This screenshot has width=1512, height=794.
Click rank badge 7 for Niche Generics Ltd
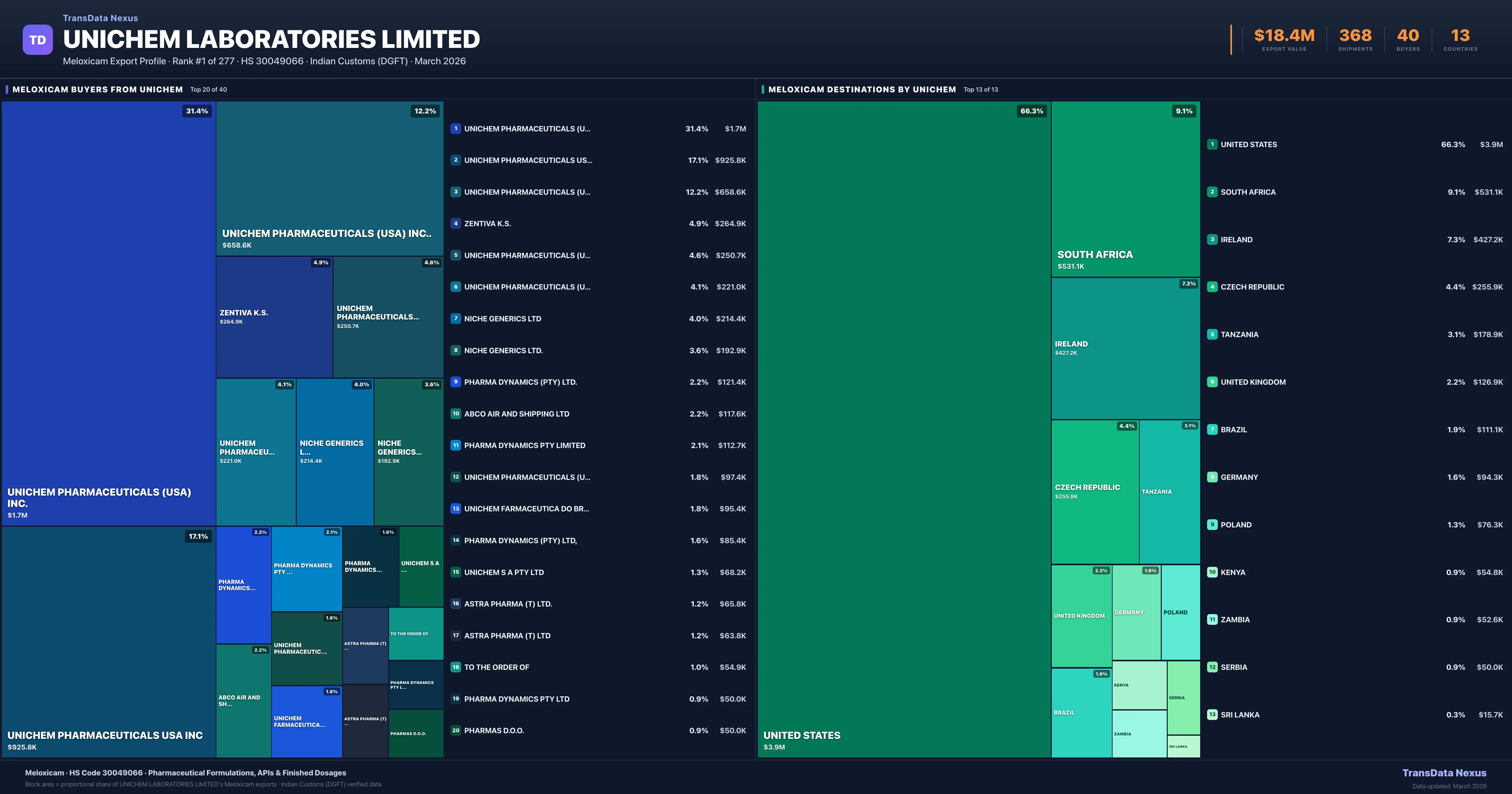(x=455, y=319)
